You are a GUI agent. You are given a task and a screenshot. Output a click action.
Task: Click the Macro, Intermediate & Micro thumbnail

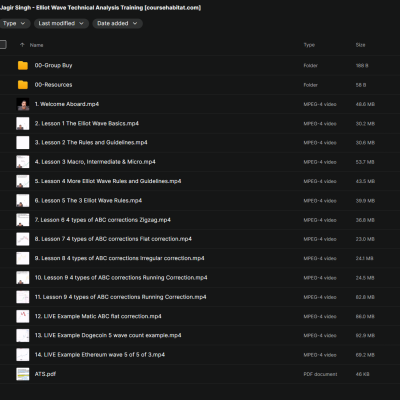pos(23,162)
